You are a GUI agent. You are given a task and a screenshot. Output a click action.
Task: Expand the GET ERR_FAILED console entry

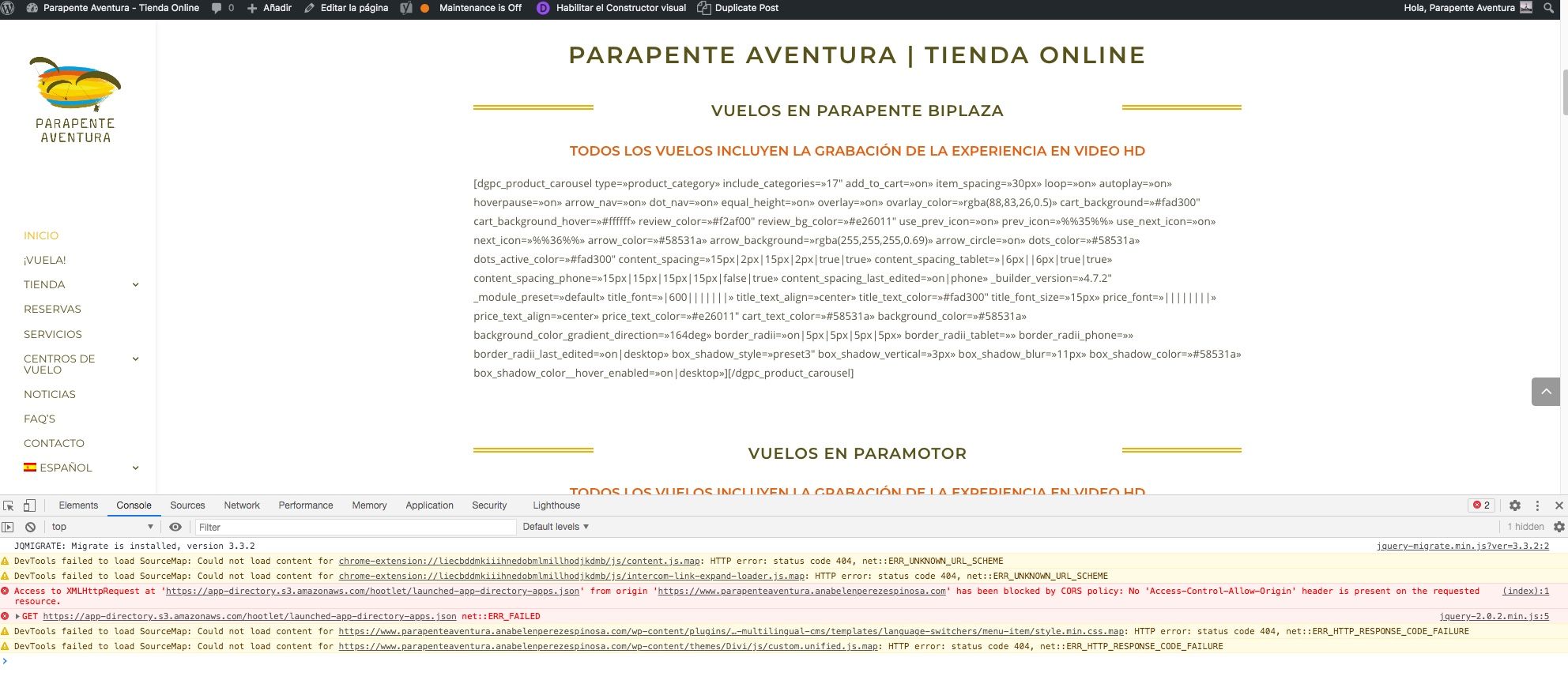[17, 616]
